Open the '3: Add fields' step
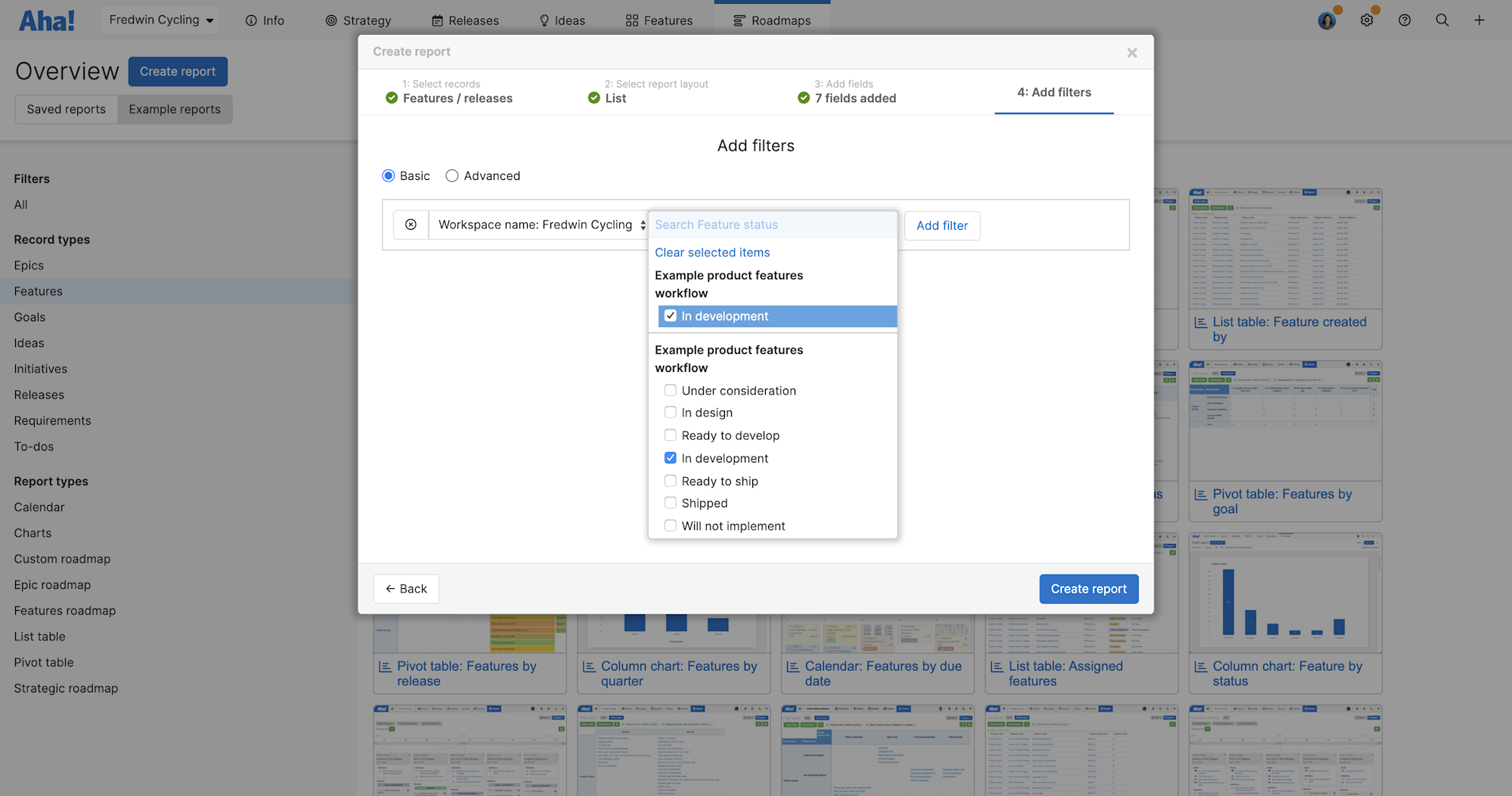1512x796 pixels. click(x=847, y=91)
